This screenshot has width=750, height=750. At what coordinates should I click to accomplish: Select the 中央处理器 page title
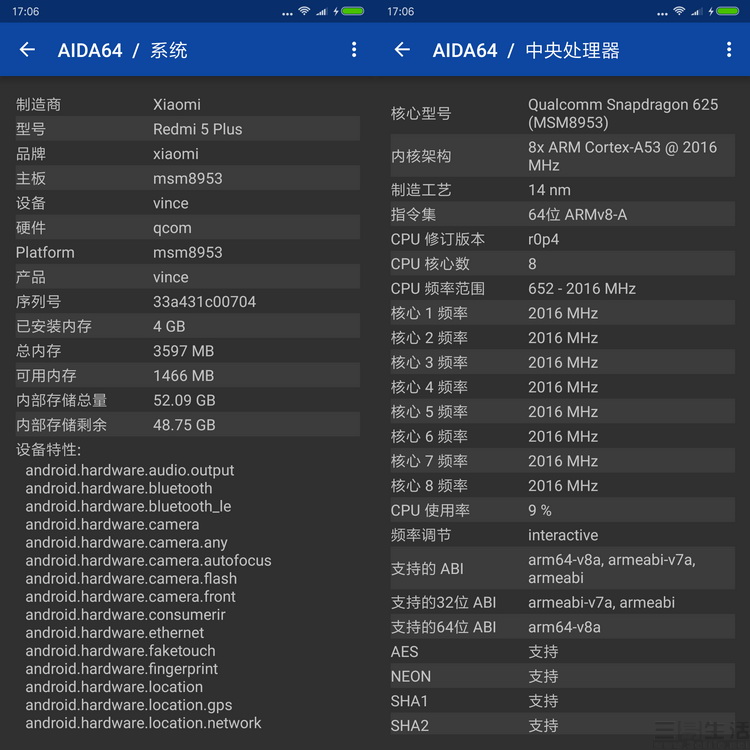[x=572, y=50]
